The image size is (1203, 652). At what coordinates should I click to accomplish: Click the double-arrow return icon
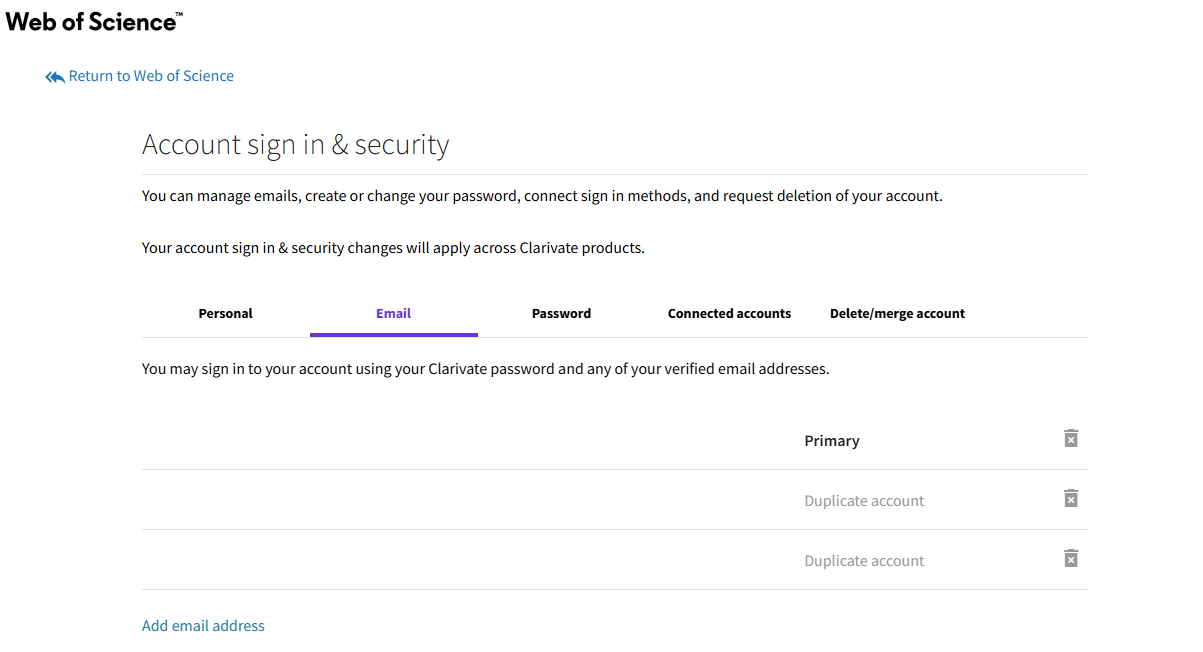pyautogui.click(x=54, y=77)
